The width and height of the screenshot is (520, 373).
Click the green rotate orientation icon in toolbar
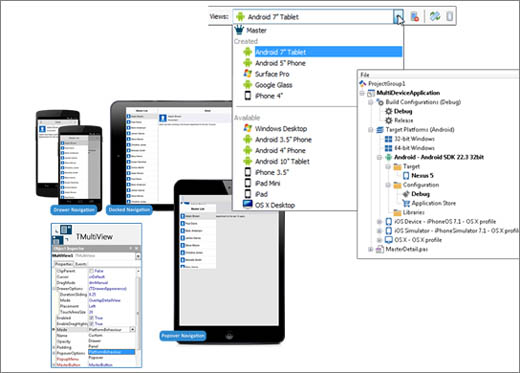[435, 16]
